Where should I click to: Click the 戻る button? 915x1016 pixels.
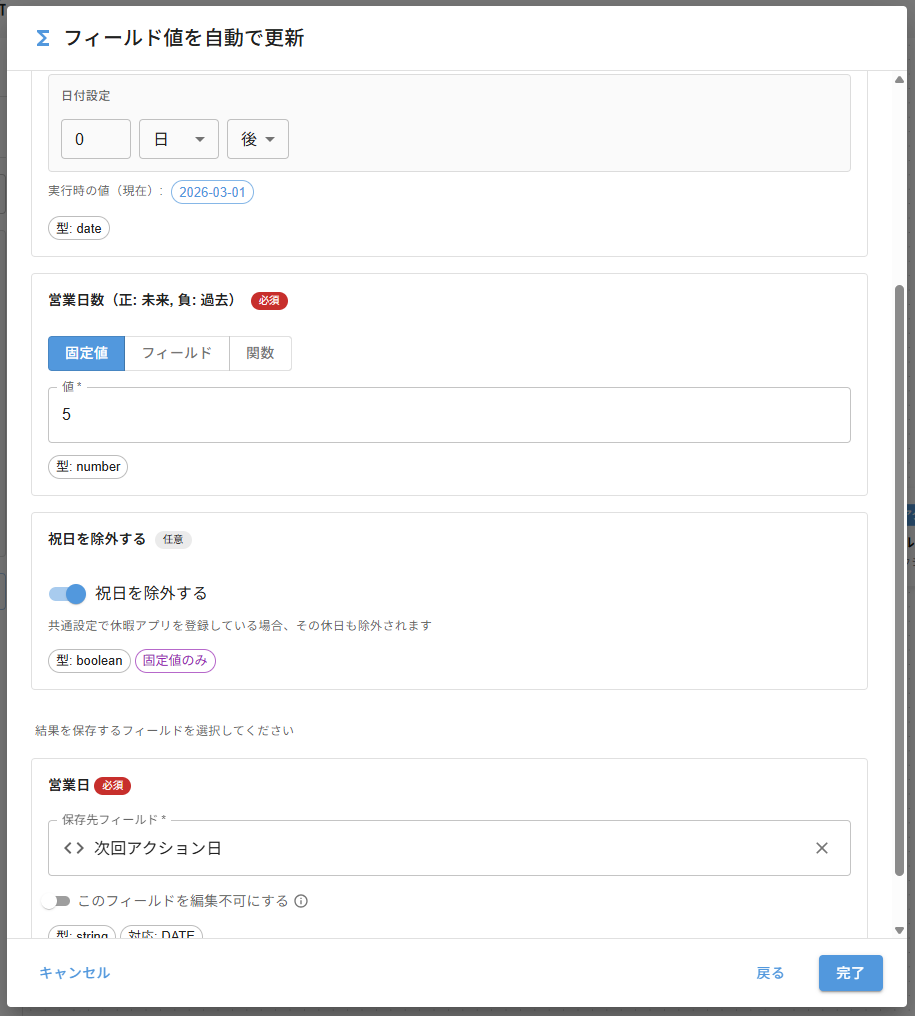[770, 973]
